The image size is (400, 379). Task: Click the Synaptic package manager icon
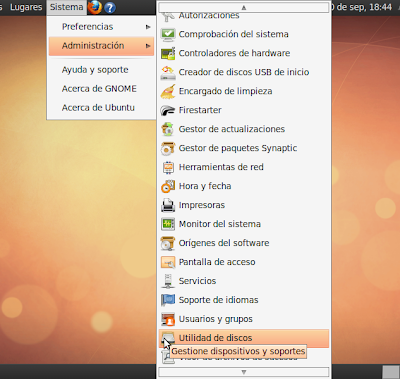(x=168, y=148)
